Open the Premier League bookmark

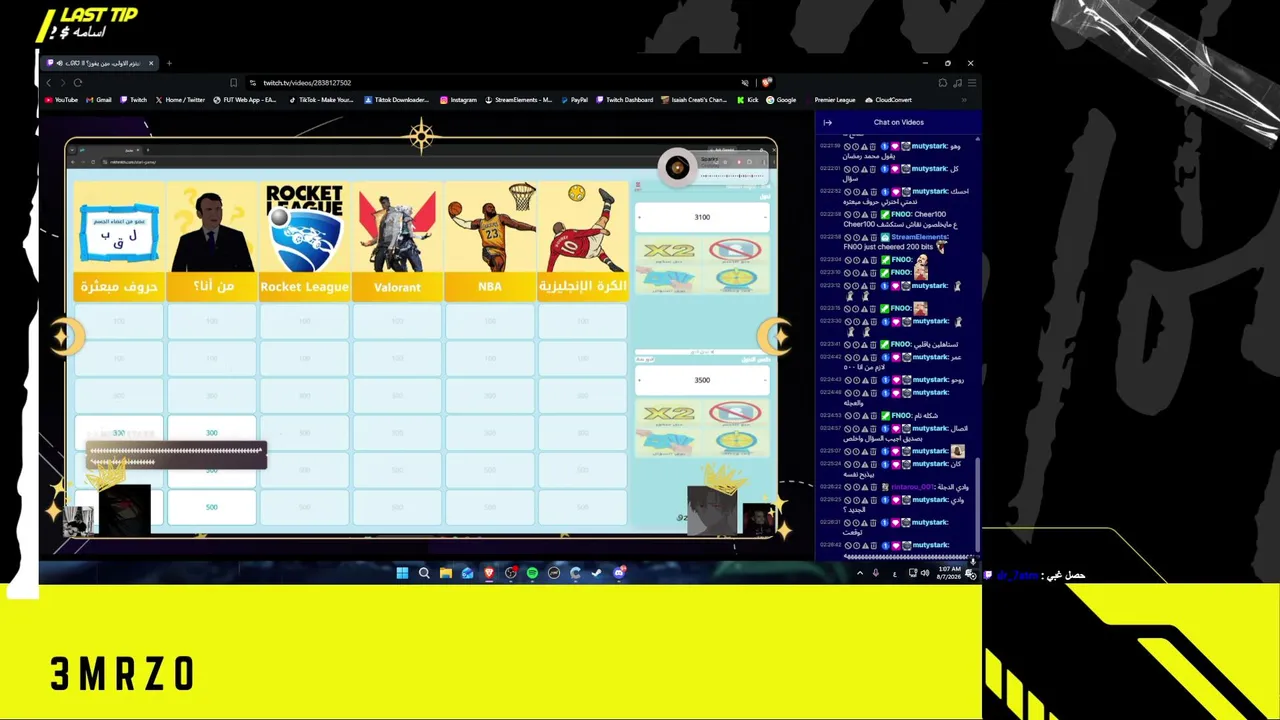coord(830,100)
